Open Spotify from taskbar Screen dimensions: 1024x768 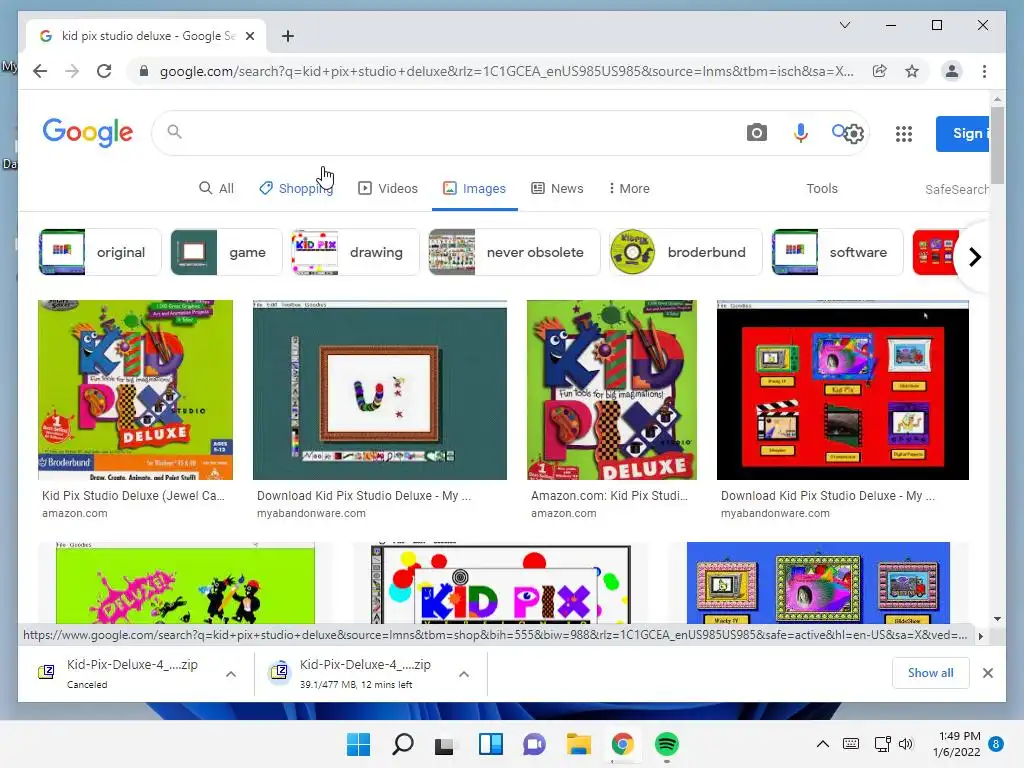coord(667,744)
